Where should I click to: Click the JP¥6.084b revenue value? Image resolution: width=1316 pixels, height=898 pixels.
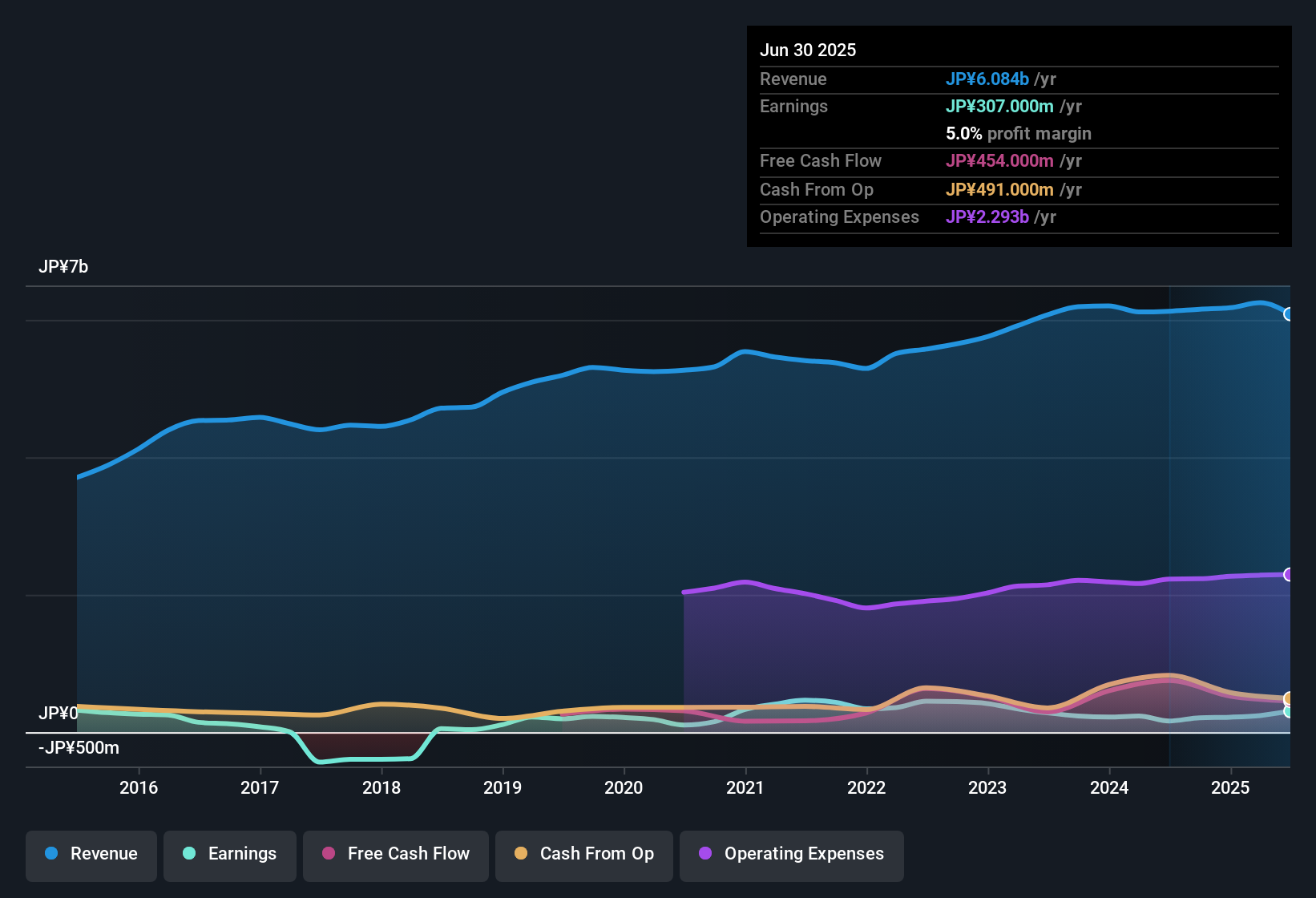coord(987,79)
